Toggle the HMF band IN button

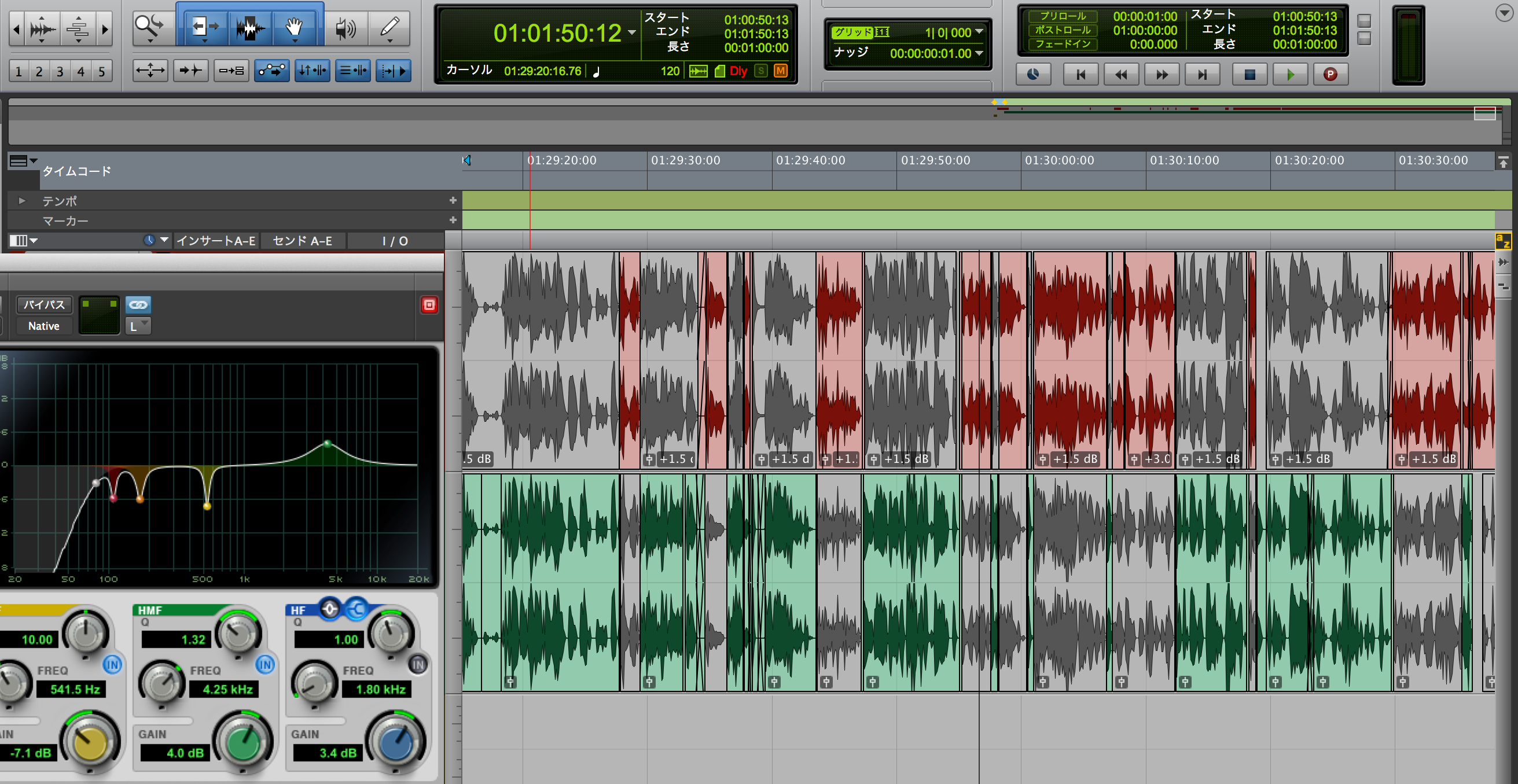[x=265, y=664]
